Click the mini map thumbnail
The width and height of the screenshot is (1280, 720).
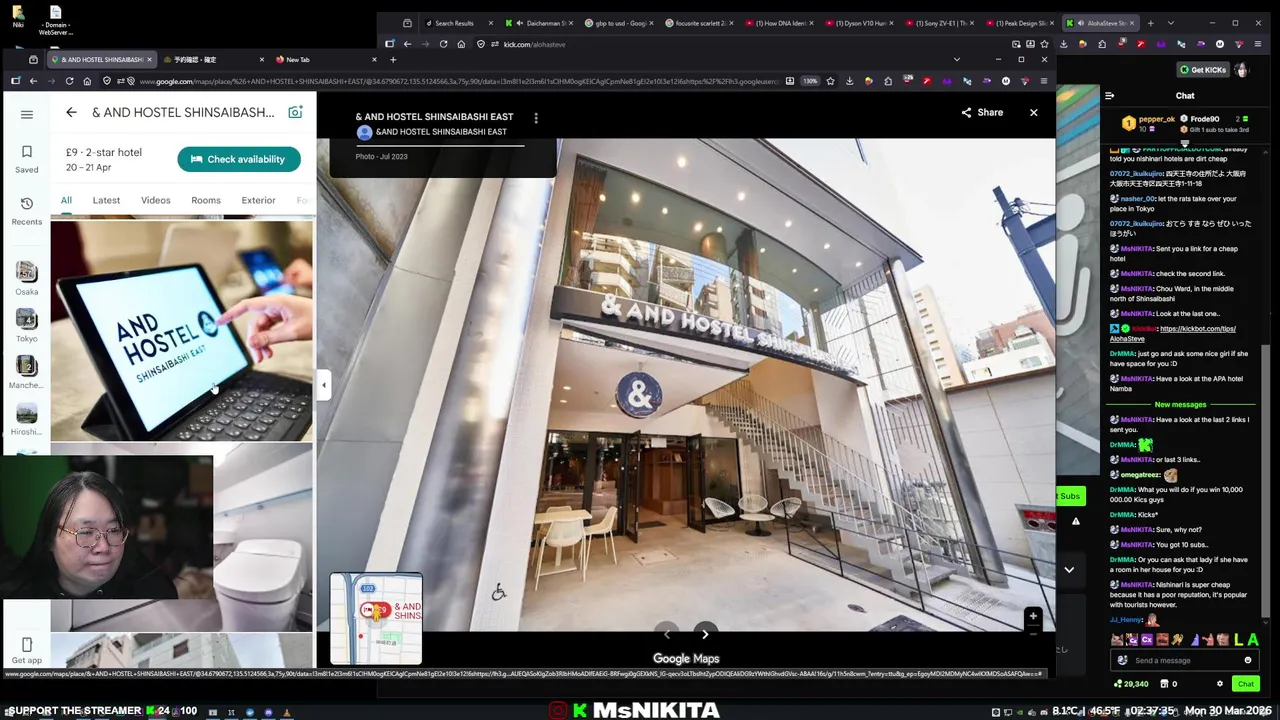(376, 619)
